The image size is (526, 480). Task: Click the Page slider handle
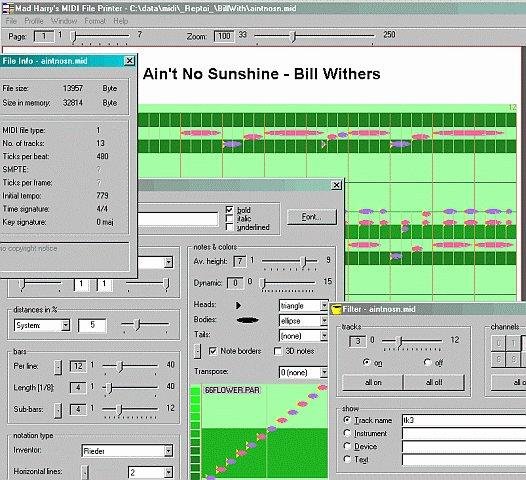coord(74,36)
